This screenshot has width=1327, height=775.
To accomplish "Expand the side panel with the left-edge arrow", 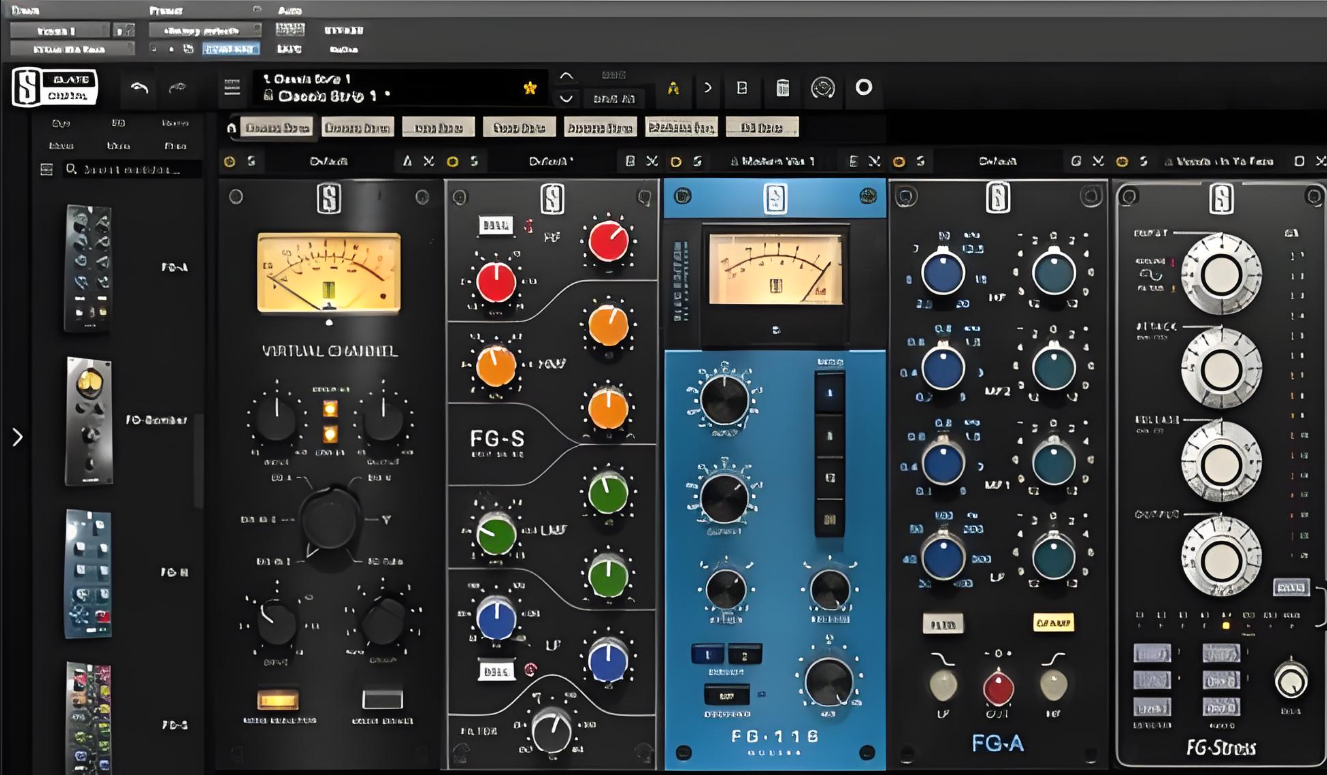I will (x=16, y=437).
